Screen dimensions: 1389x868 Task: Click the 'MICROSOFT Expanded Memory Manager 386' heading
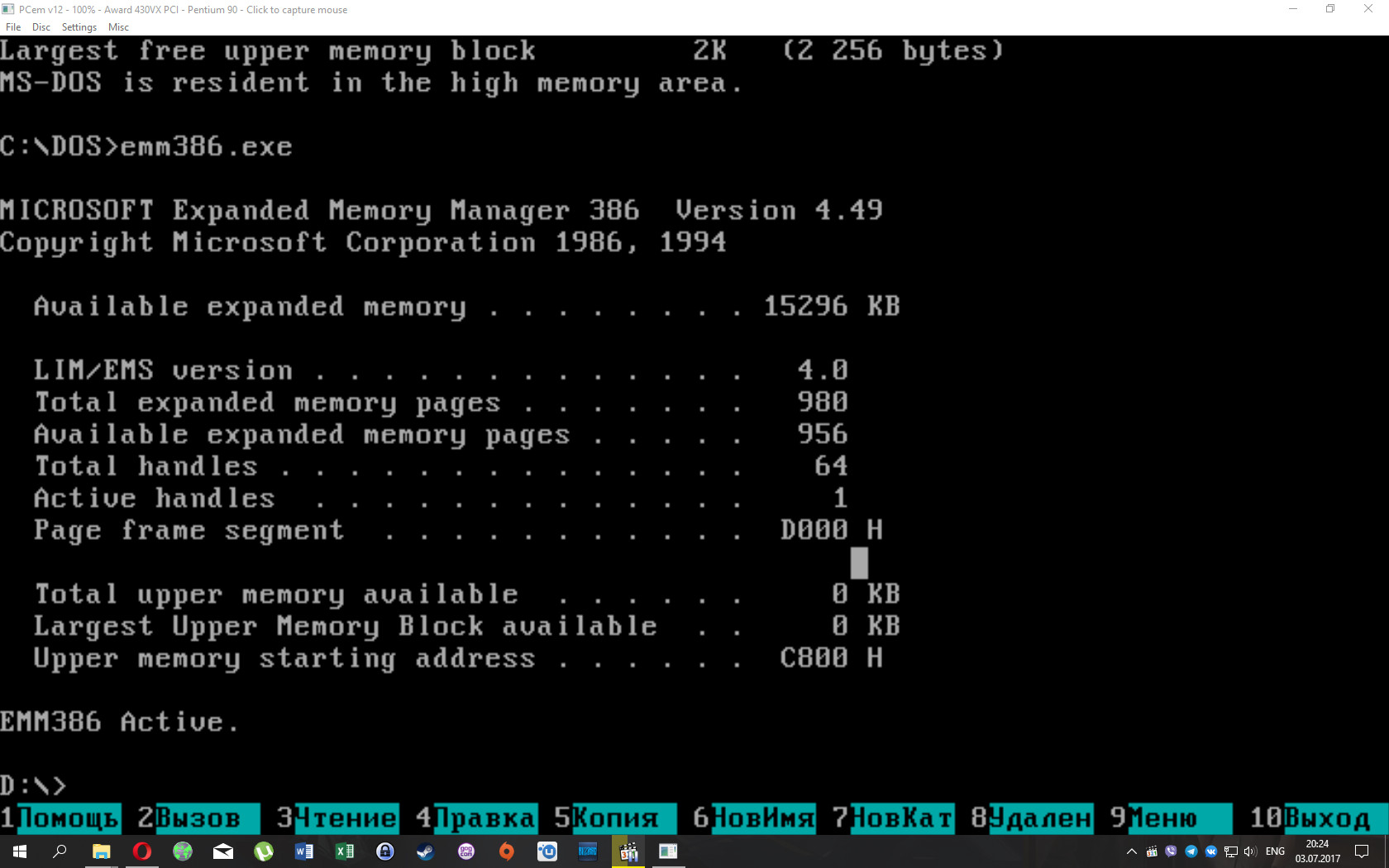319,211
